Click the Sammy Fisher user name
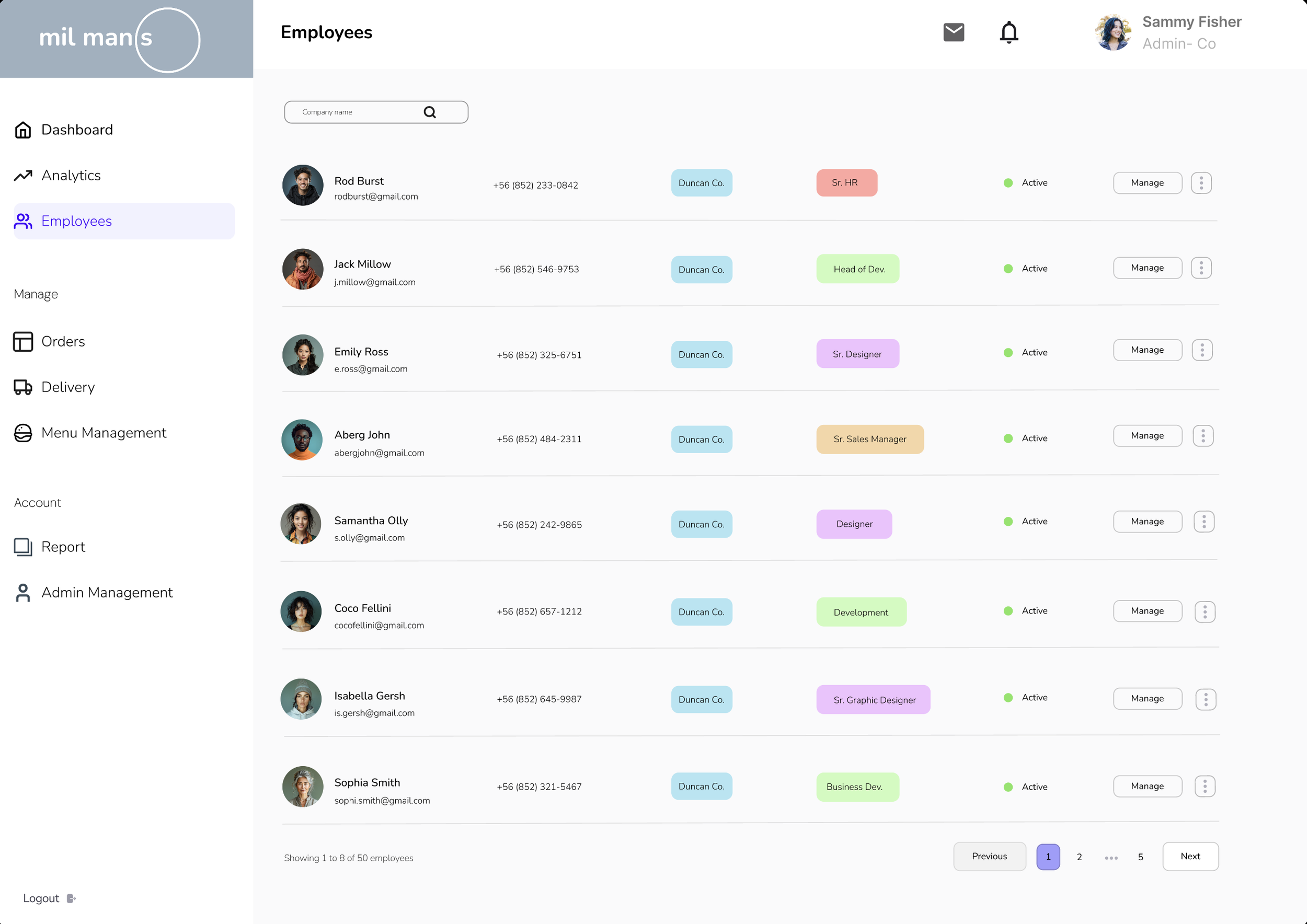The height and width of the screenshot is (924, 1307). (x=1192, y=21)
